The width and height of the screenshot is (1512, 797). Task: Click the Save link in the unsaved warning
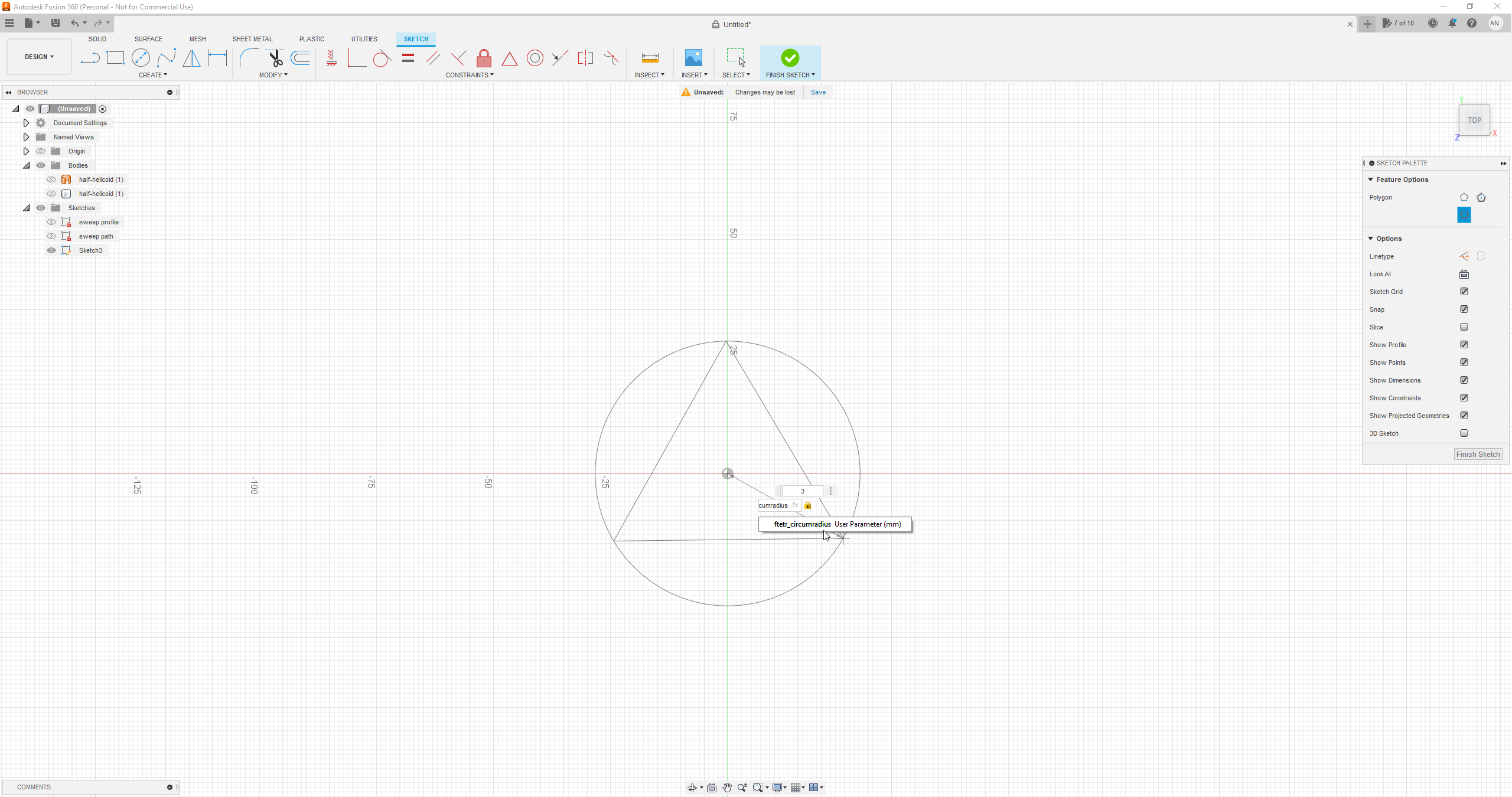point(818,92)
